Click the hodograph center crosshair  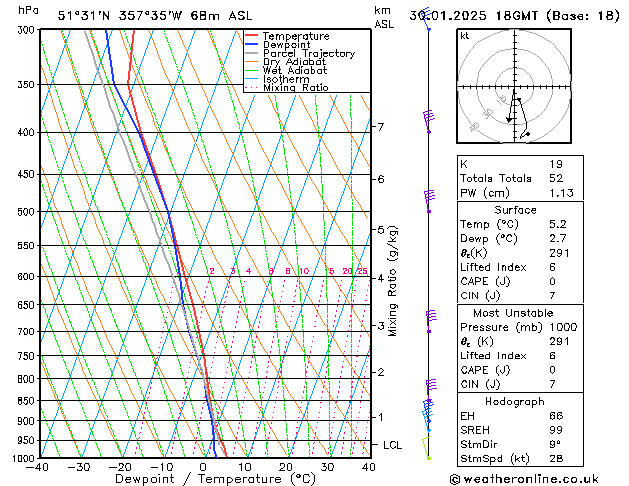point(514,86)
